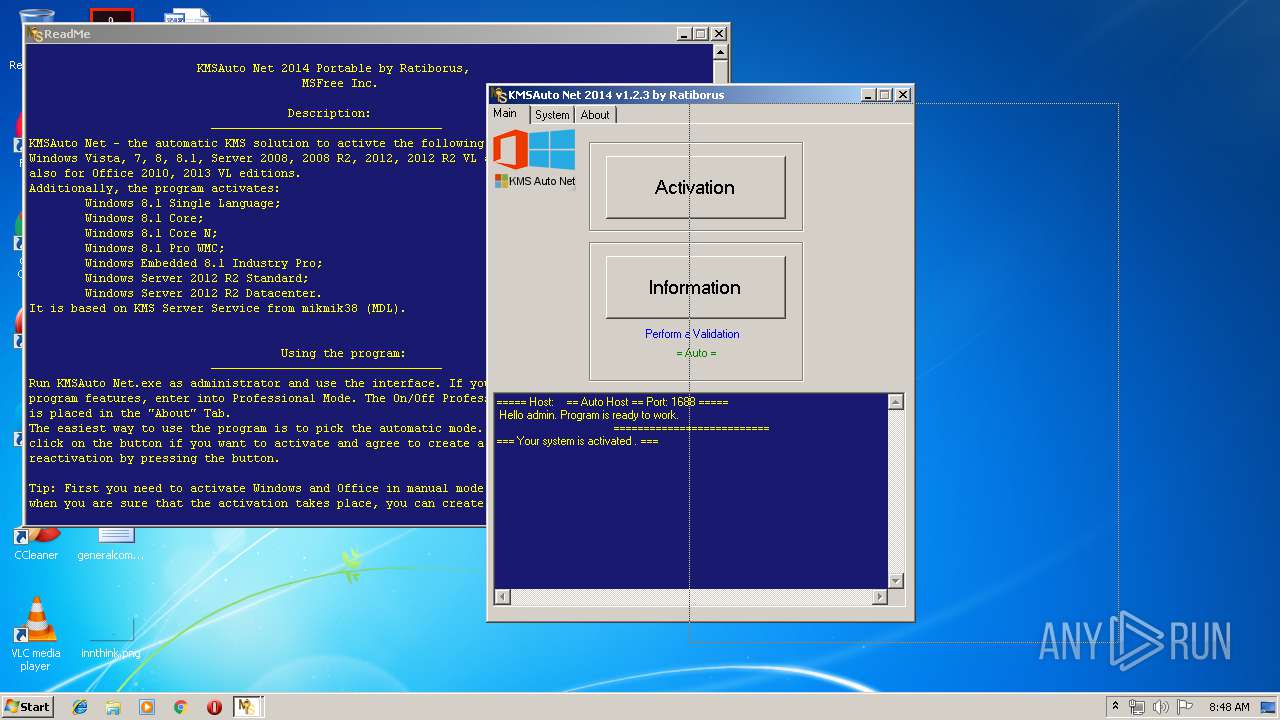Minimize the ReadMe window
1280x720 pixels.
(684, 34)
